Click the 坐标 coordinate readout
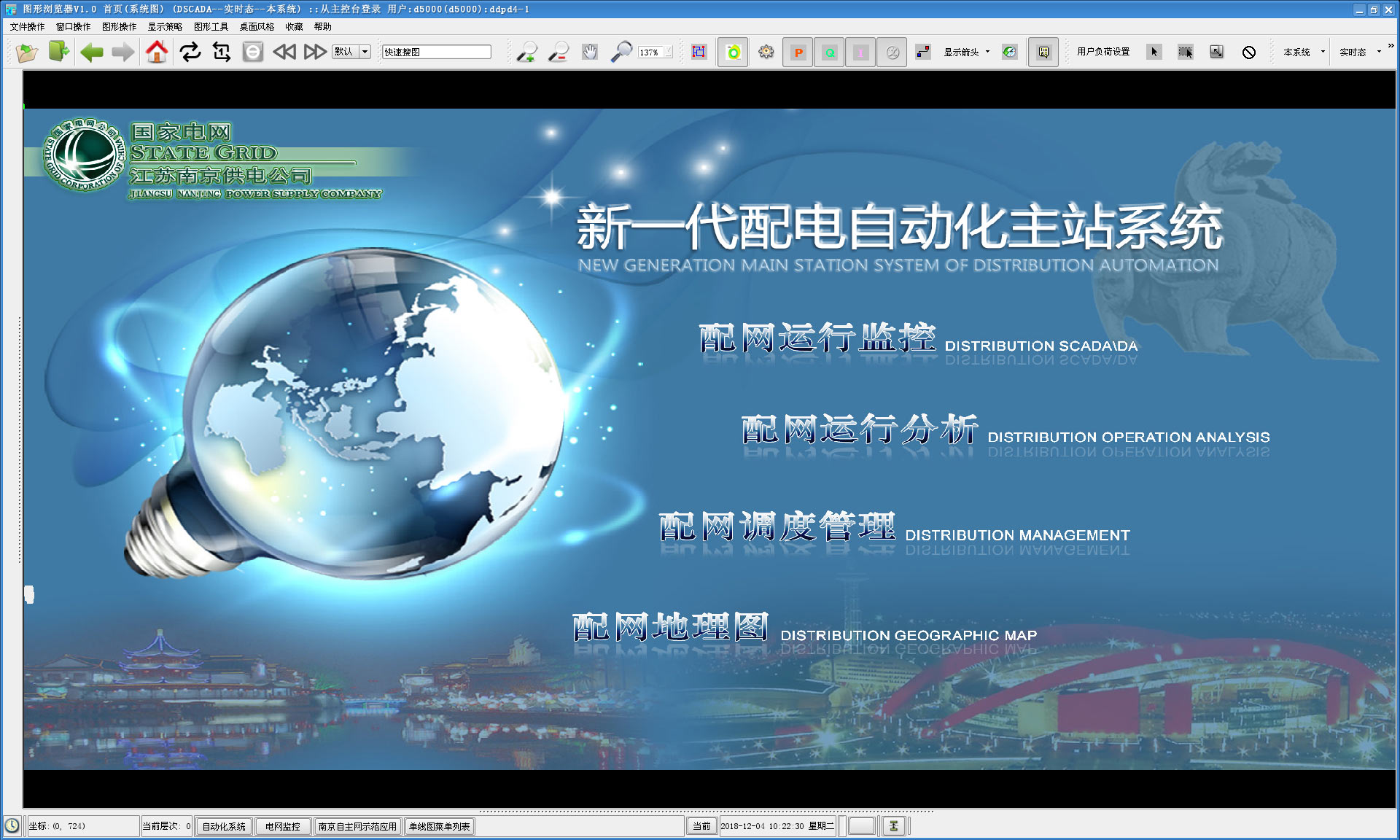 click(x=82, y=826)
